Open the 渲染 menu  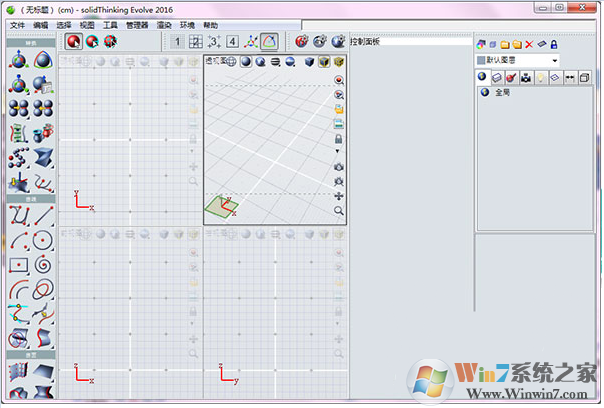164,25
